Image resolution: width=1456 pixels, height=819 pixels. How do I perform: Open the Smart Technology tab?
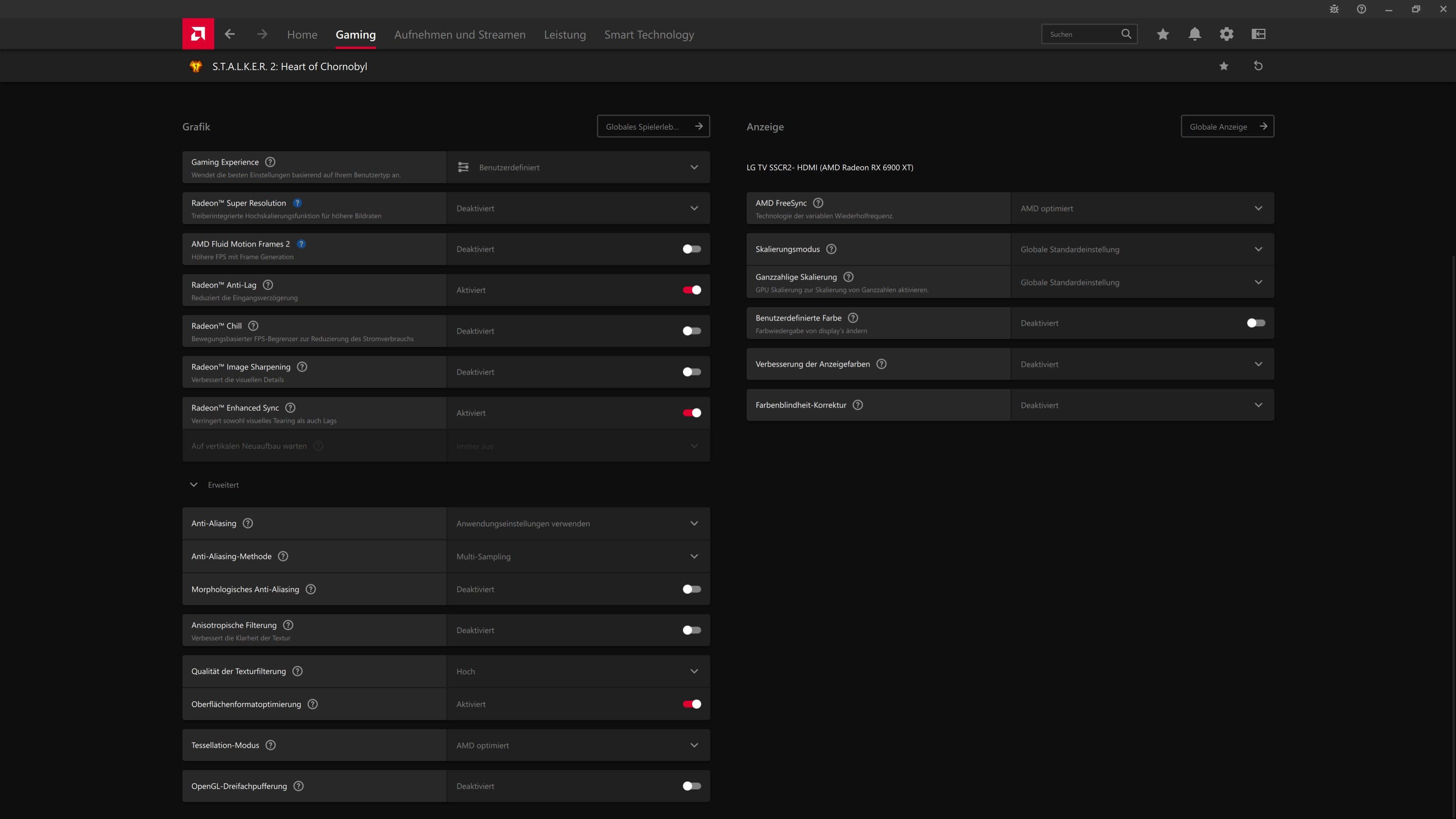coord(649,35)
